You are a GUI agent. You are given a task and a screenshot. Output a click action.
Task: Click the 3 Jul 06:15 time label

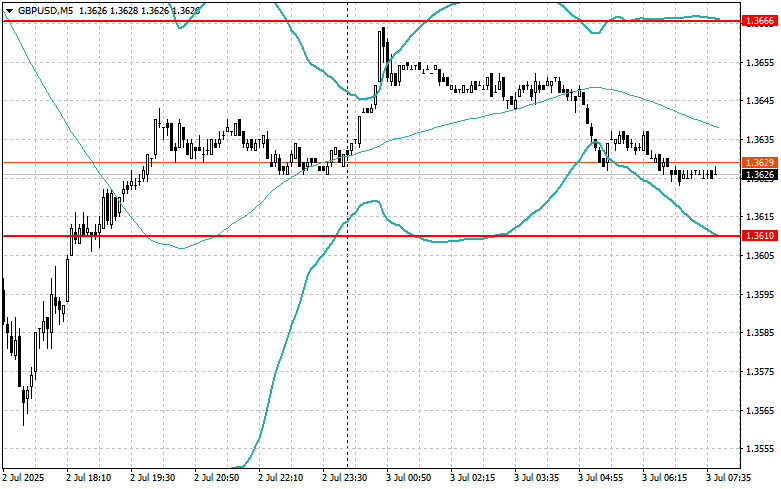(x=664, y=478)
